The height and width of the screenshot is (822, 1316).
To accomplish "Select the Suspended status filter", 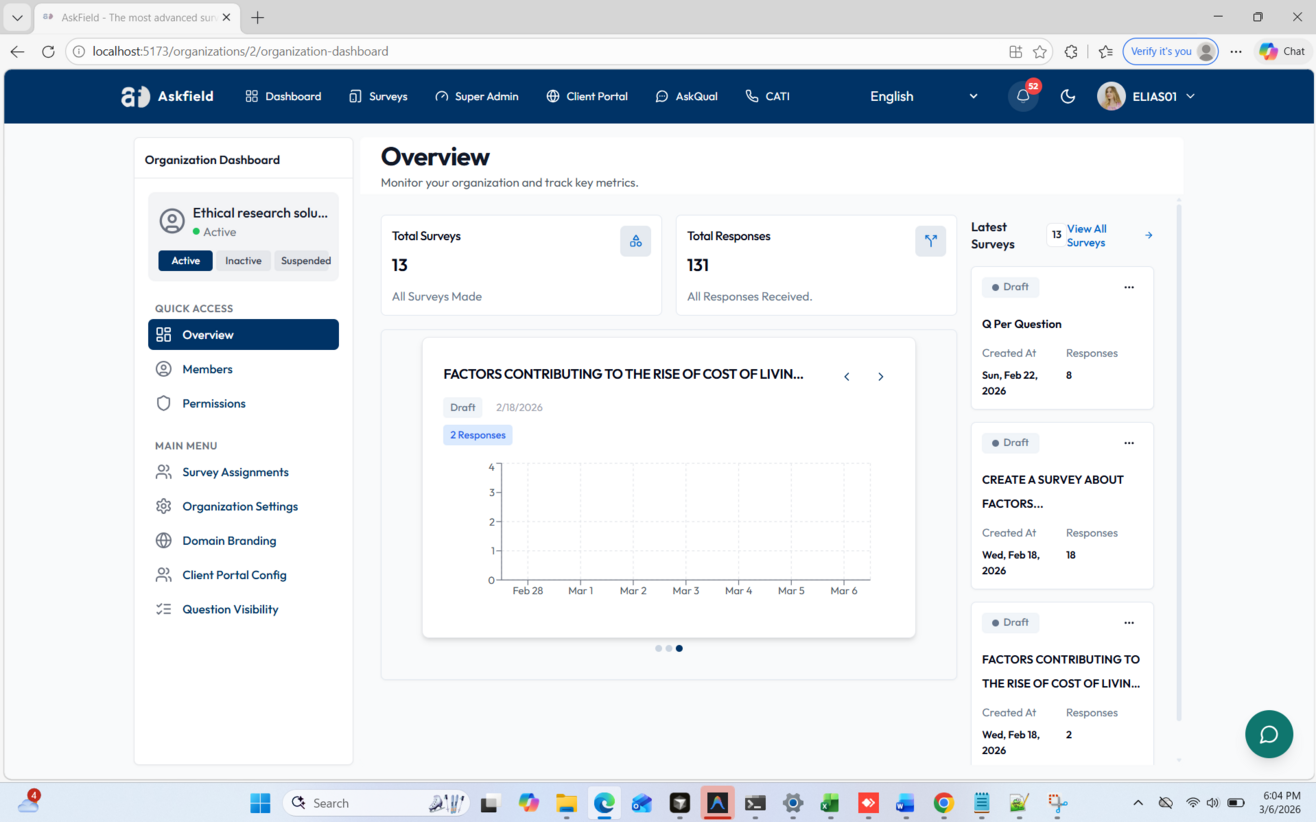I will [x=303, y=260].
